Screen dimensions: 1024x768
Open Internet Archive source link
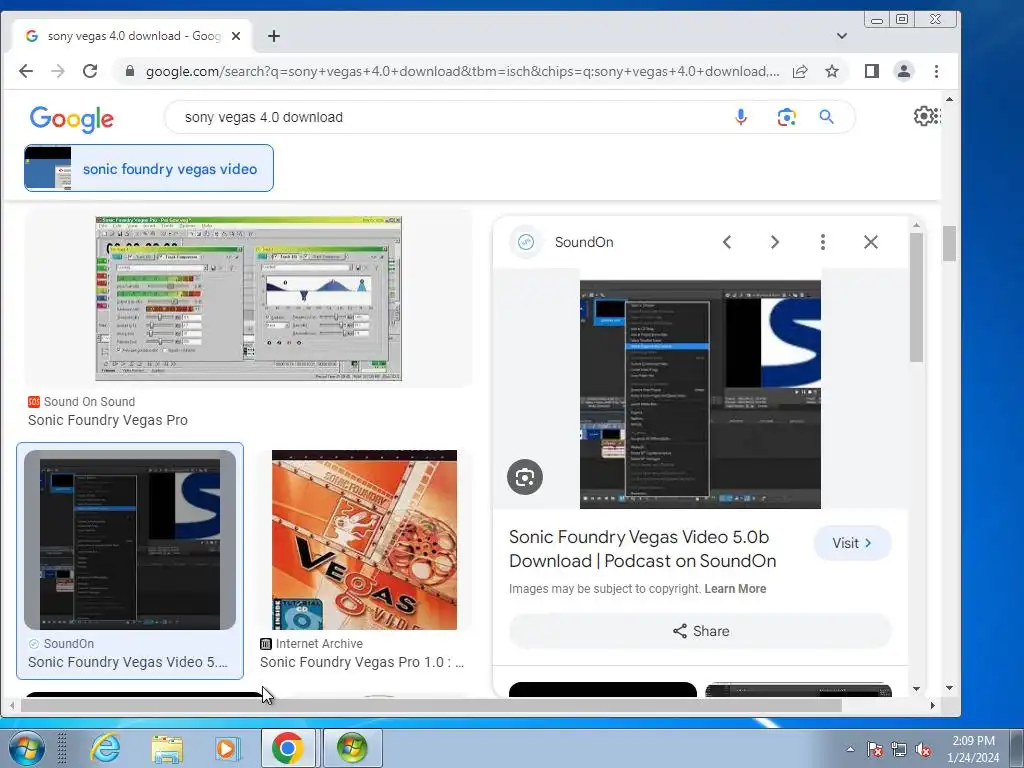click(x=312, y=644)
